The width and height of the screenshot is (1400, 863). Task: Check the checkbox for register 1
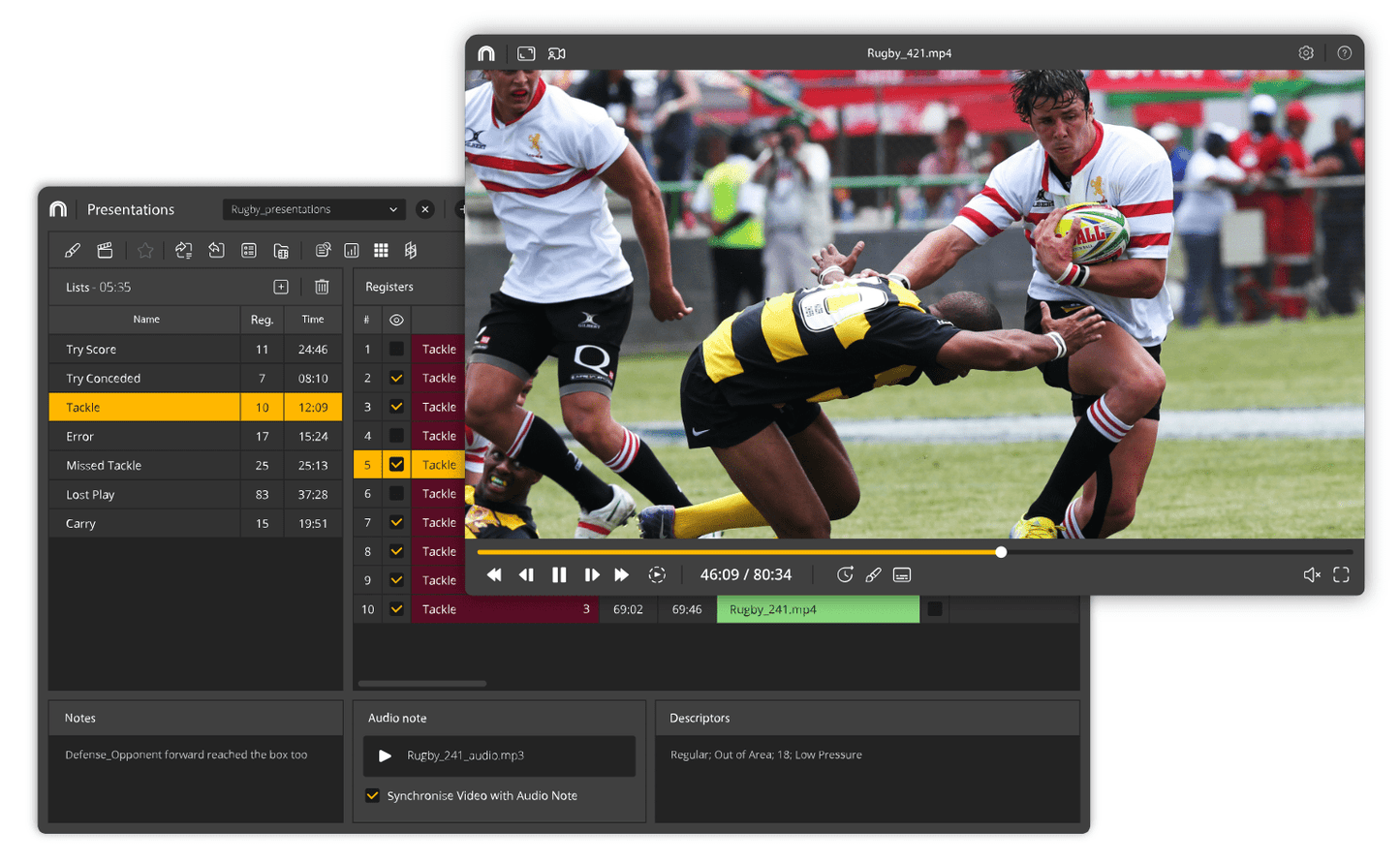[x=396, y=349]
